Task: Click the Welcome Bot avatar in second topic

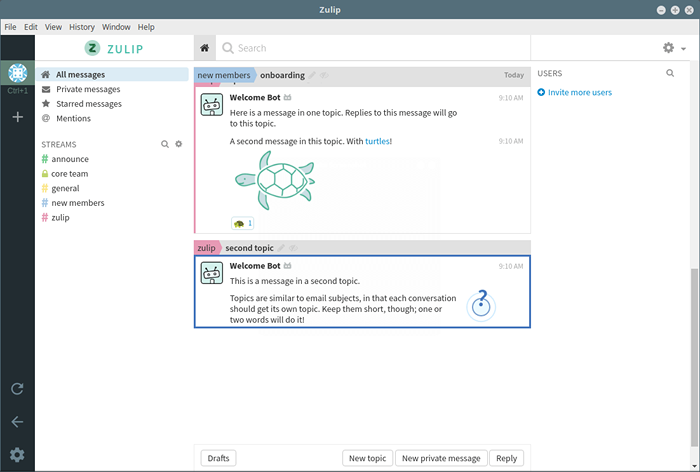Action: (212, 273)
